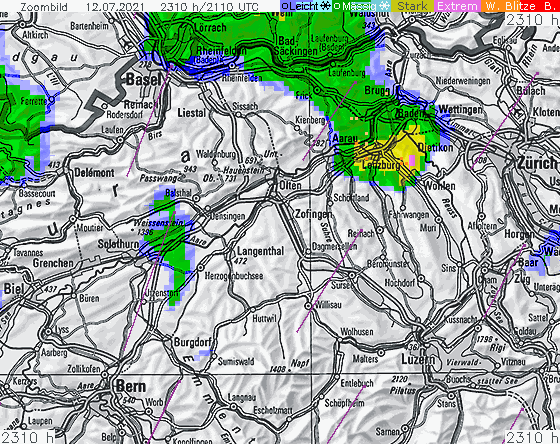Select the 12.07.2021 date text
This screenshot has height=444, width=560.
pos(115,6)
